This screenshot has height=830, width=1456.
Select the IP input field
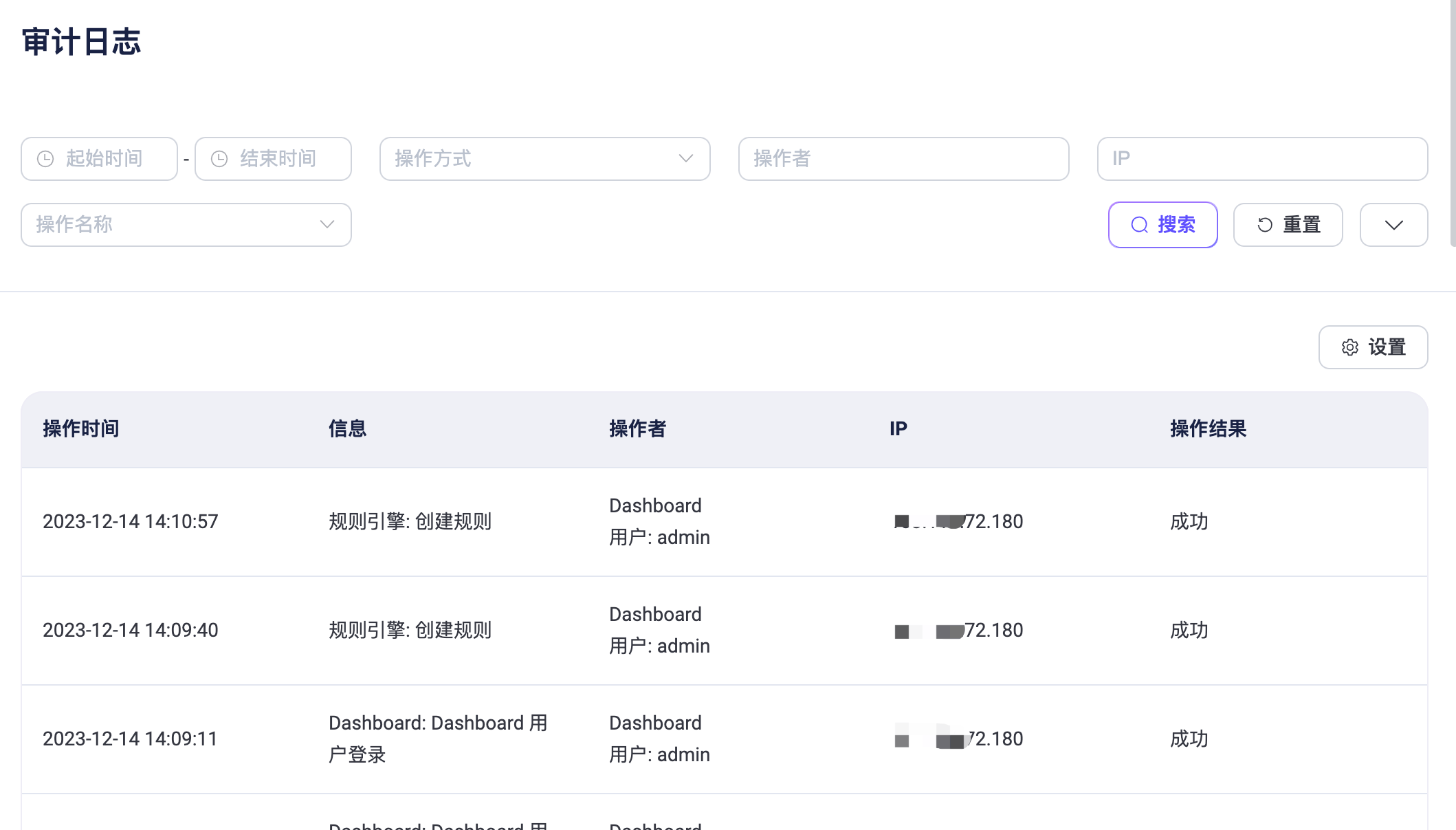tap(1261, 159)
